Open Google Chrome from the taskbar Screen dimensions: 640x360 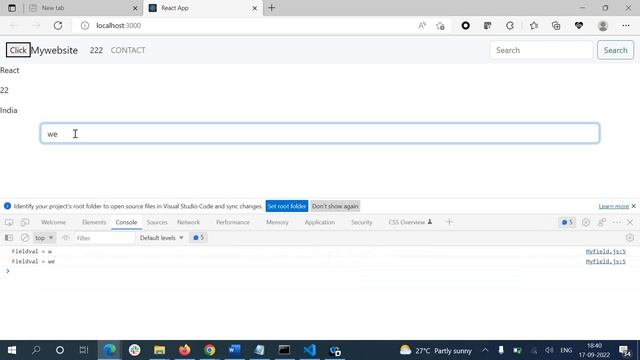click(209, 350)
